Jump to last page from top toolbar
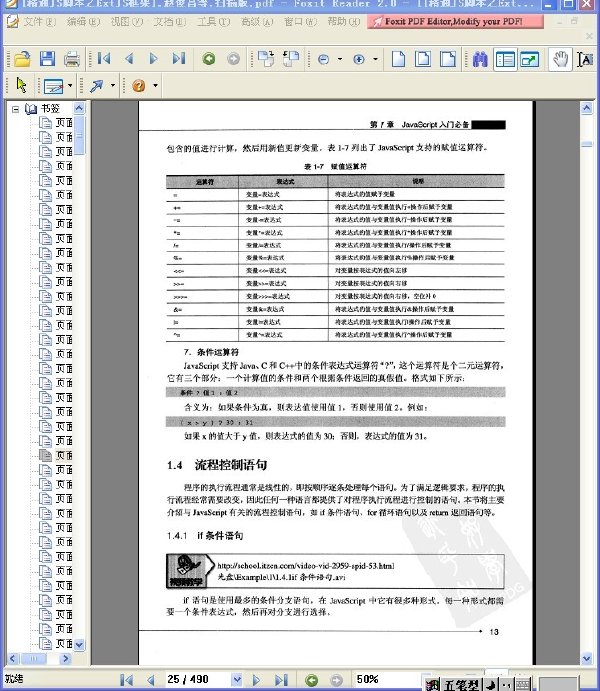Viewport: 600px width, 691px height. [x=178, y=59]
